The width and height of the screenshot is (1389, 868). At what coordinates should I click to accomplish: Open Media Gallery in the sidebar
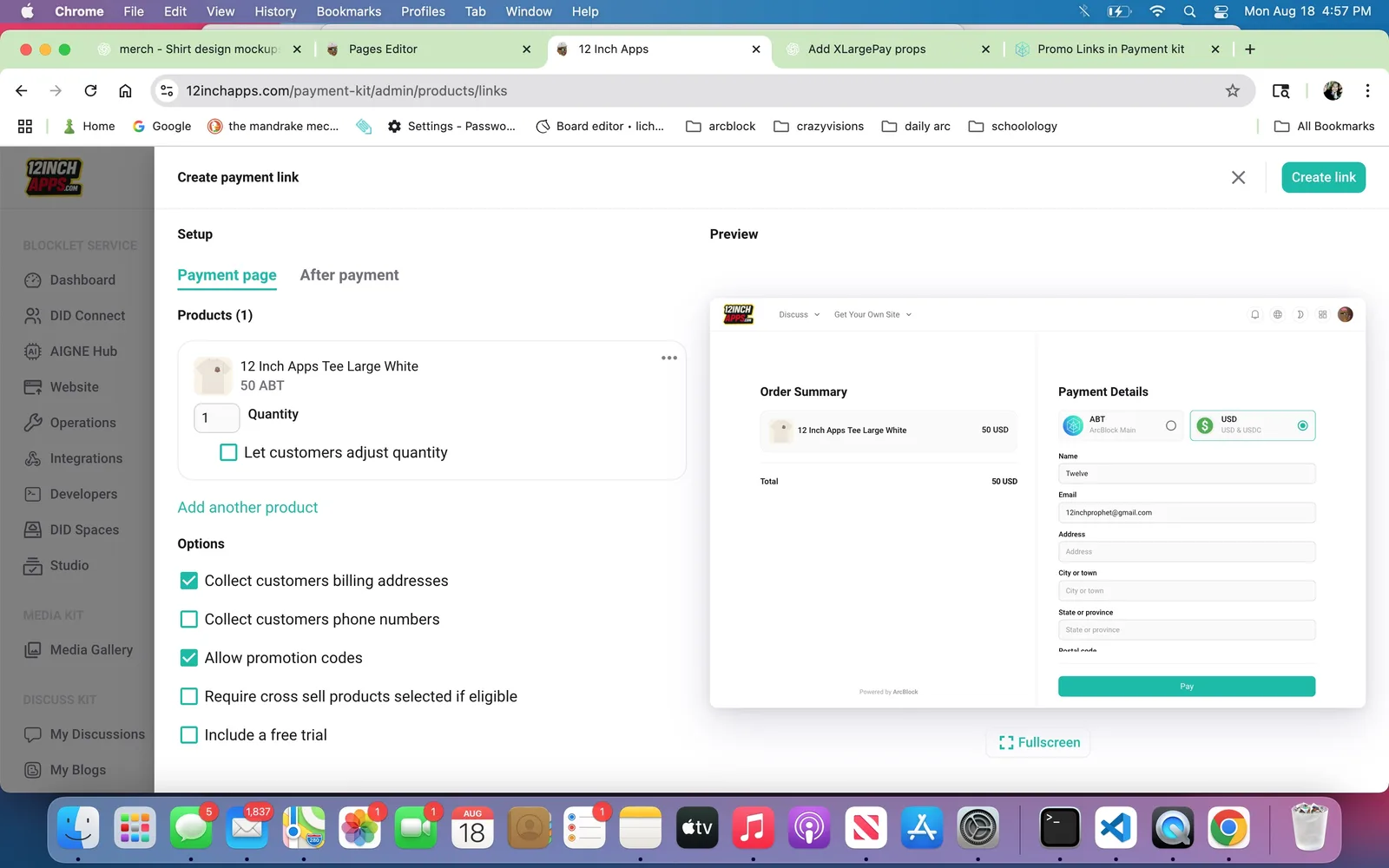(x=78, y=649)
